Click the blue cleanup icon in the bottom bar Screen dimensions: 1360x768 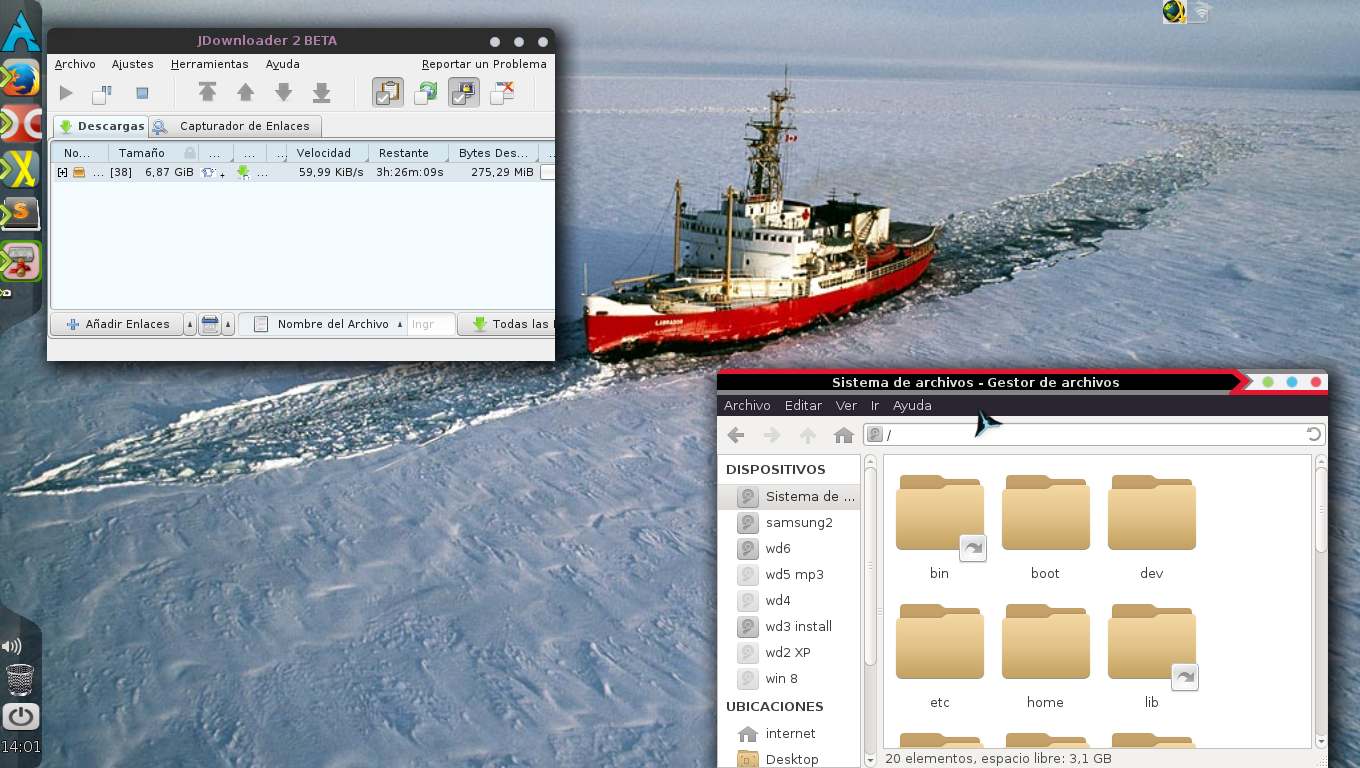coord(210,324)
